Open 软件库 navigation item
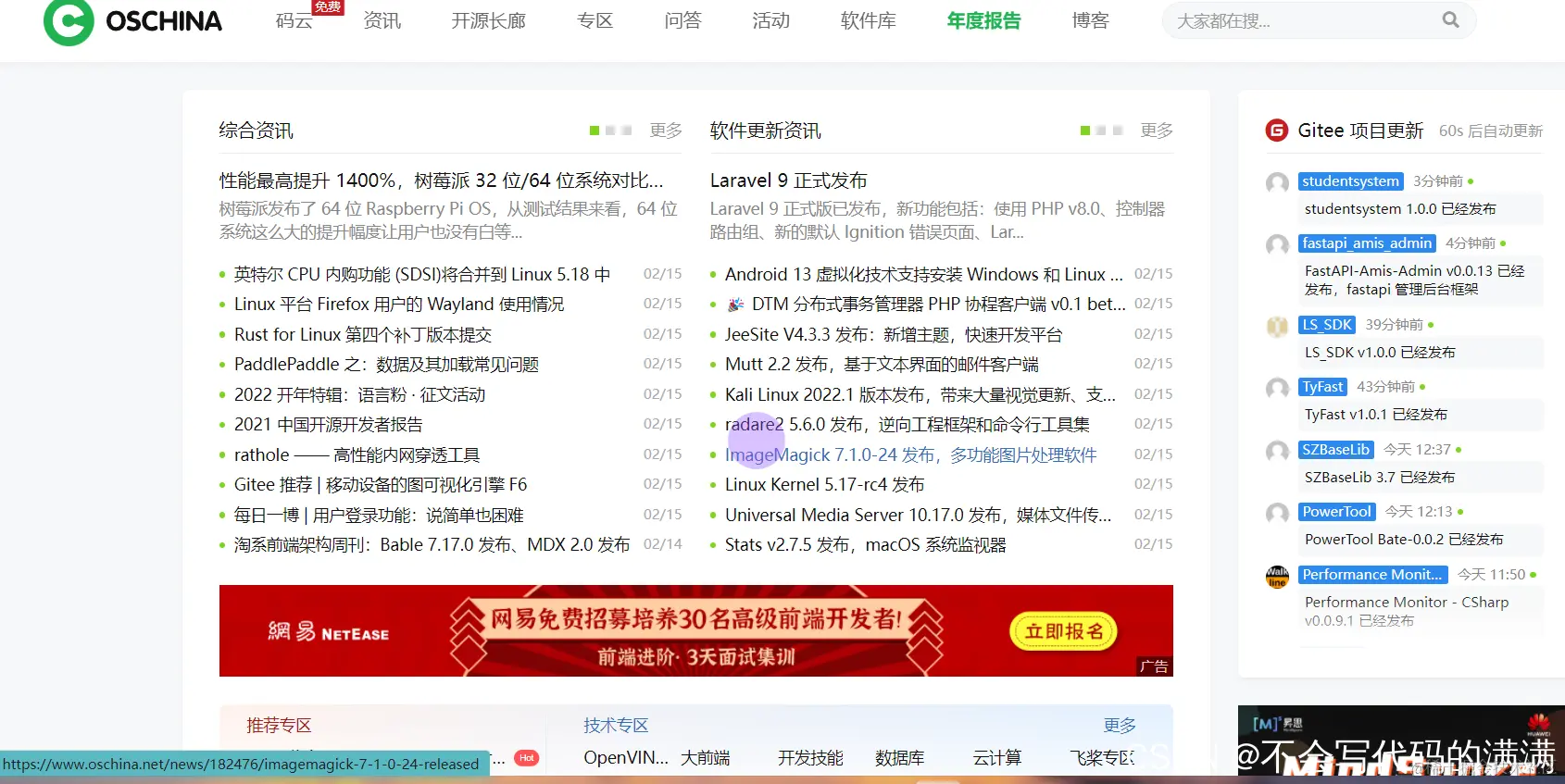1565x784 pixels. pos(868,20)
